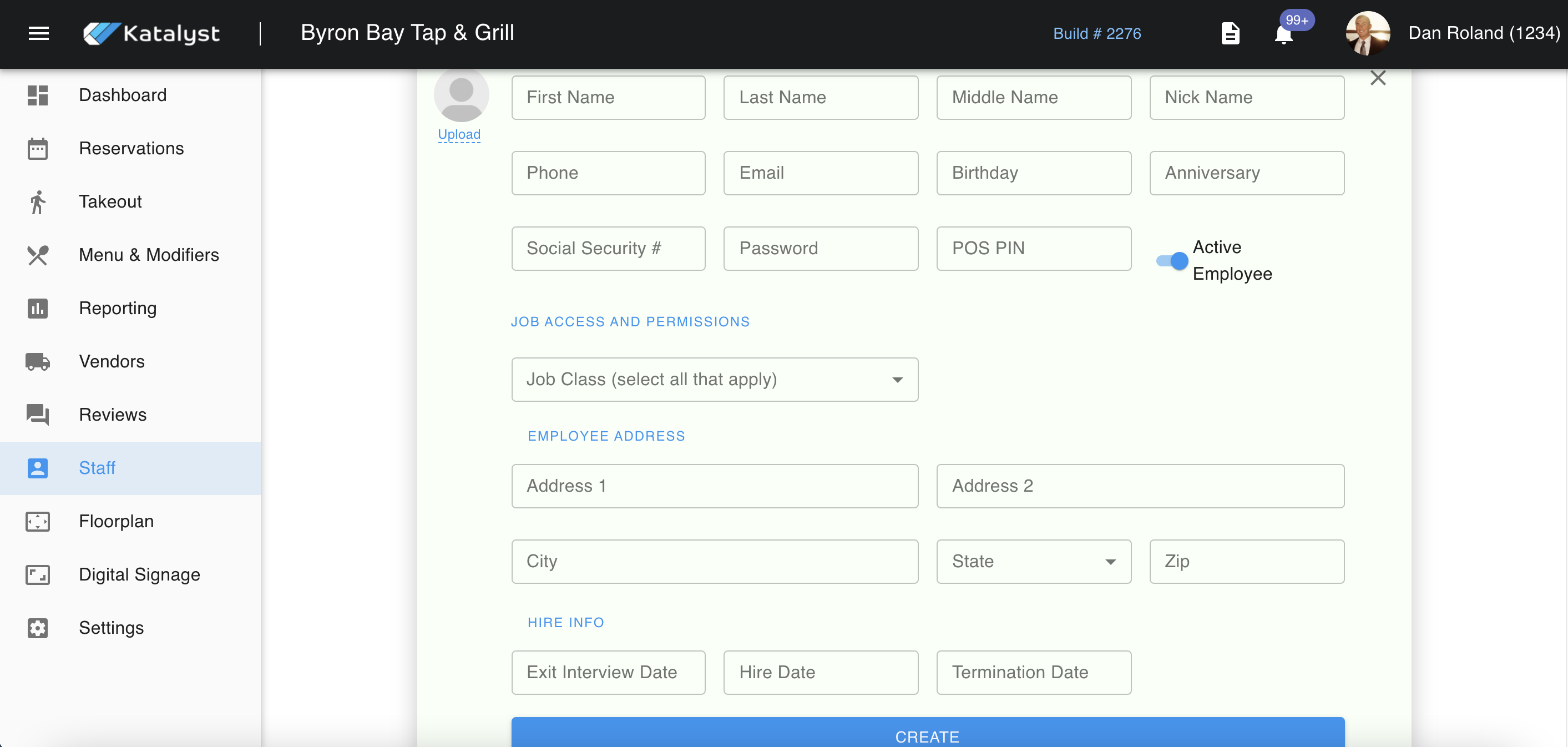Toggle the Active Employee switch
The height and width of the screenshot is (747, 1568).
[x=1172, y=261]
